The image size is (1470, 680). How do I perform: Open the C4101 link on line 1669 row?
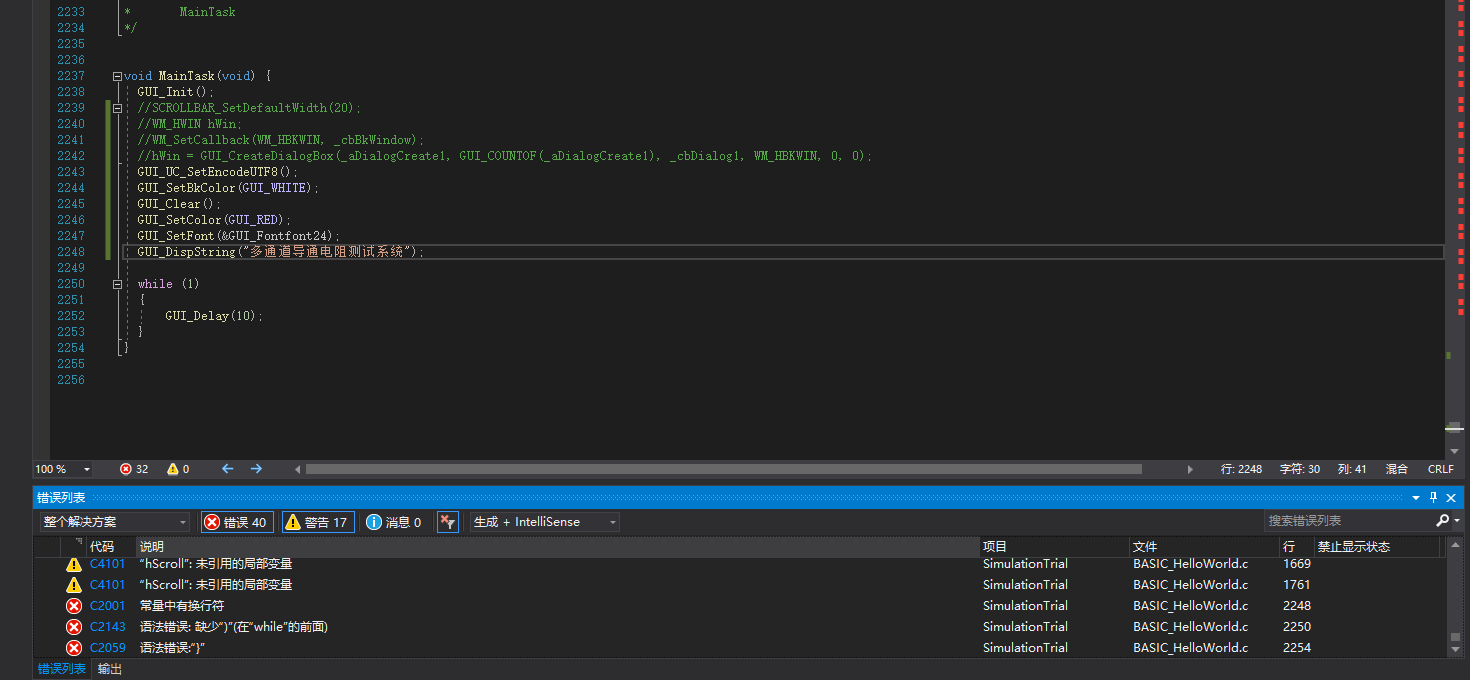pos(108,564)
